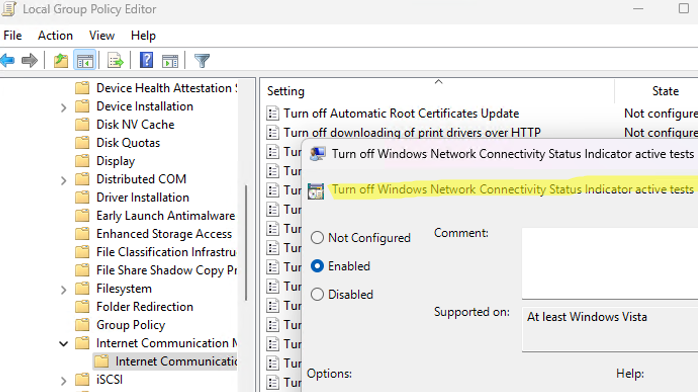Click the Driver Installation folder icon
This screenshot has height=392, width=698.
82,197
